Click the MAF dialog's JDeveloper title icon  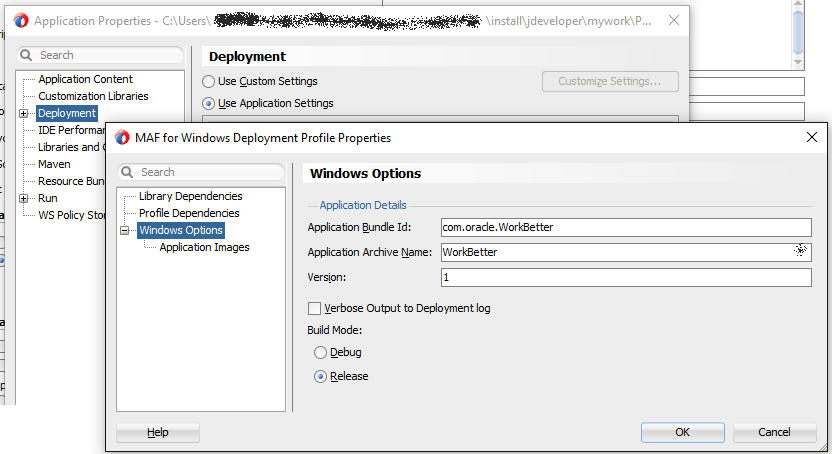coord(122,138)
